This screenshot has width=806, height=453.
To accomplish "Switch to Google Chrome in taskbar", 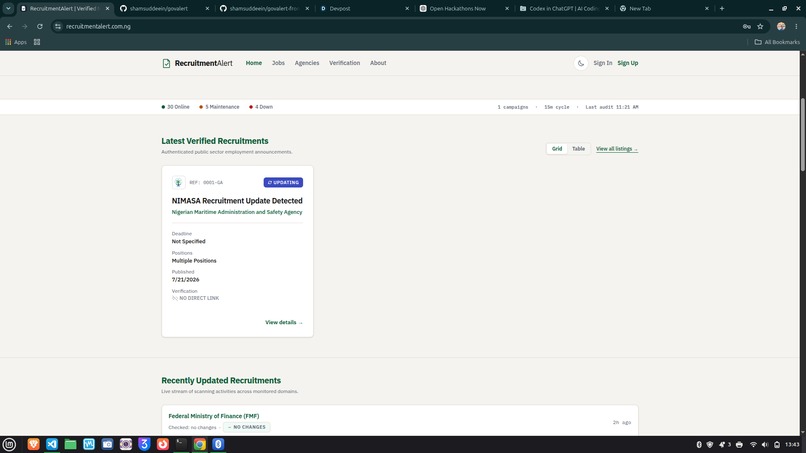I will click(200, 444).
